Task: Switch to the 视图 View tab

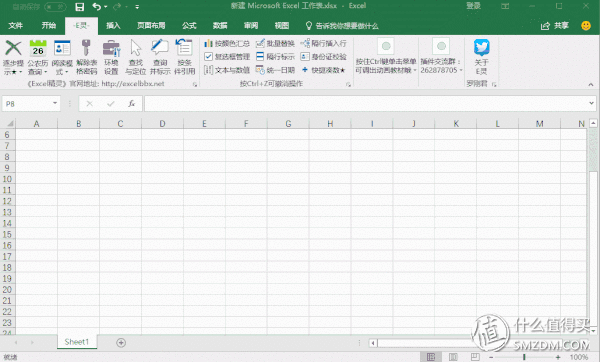Action: point(282,26)
